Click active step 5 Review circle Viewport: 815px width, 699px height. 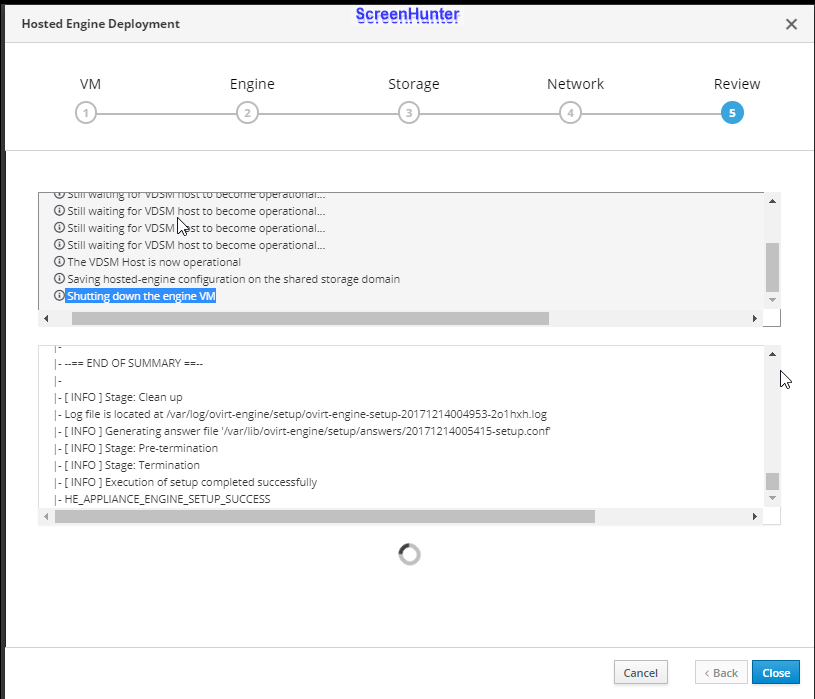[732, 113]
